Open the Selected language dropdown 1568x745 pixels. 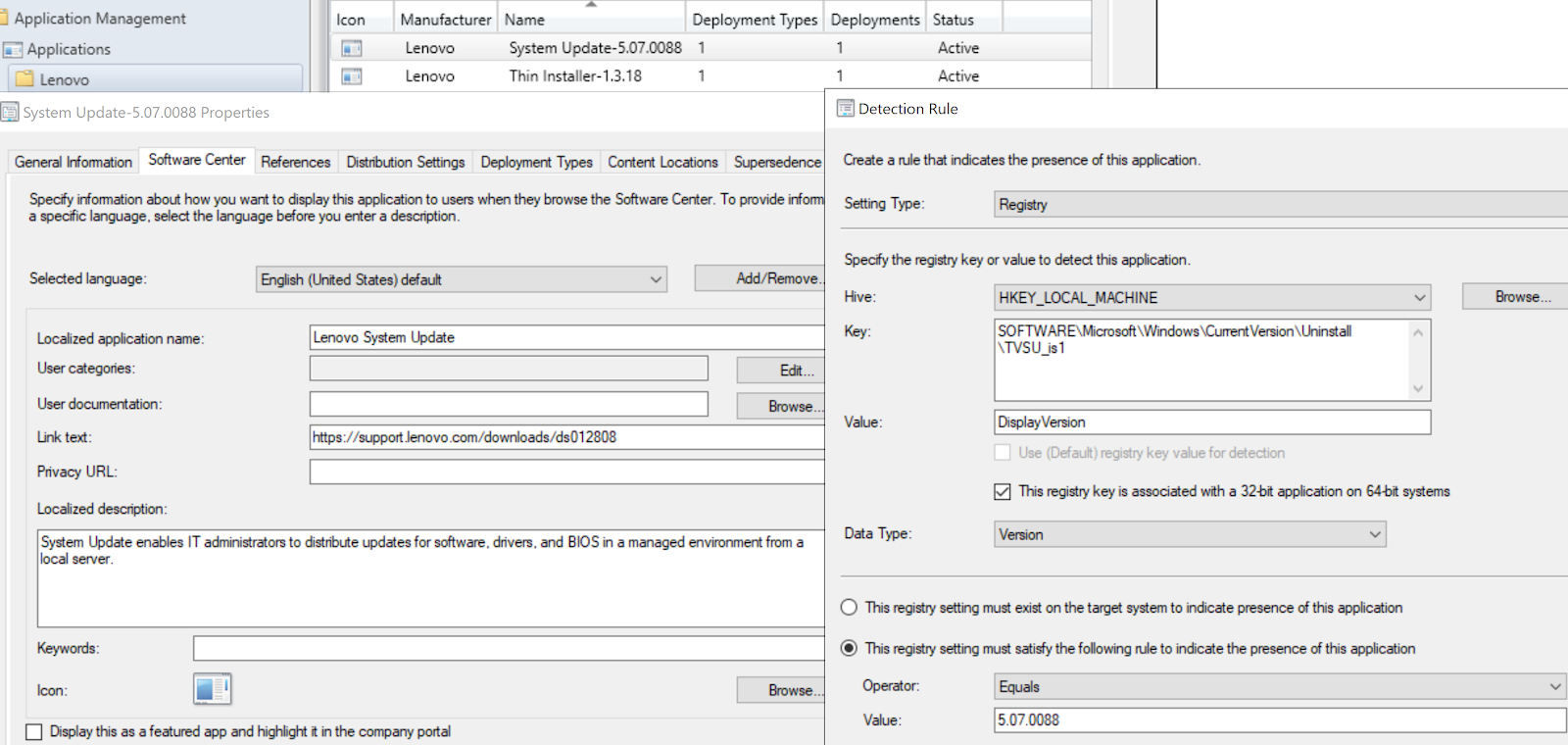tap(462, 279)
